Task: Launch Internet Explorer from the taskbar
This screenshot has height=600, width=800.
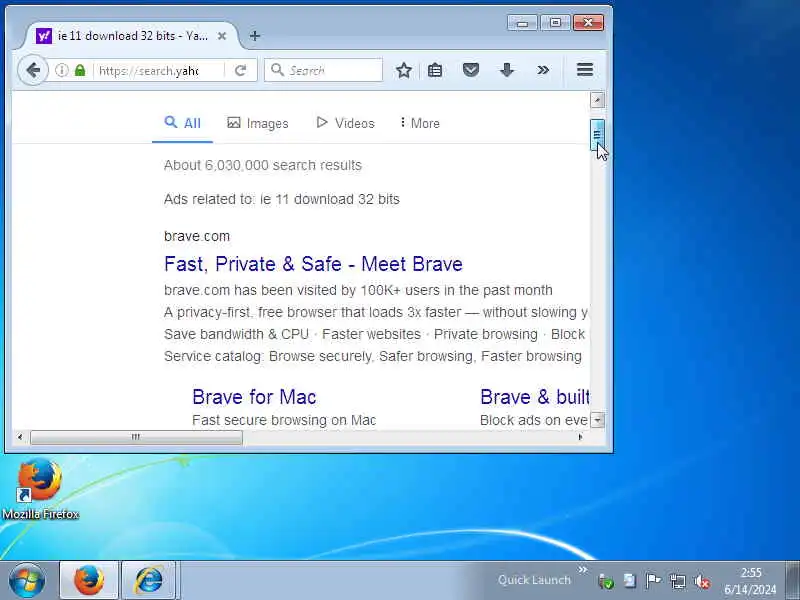Action: click(148, 580)
